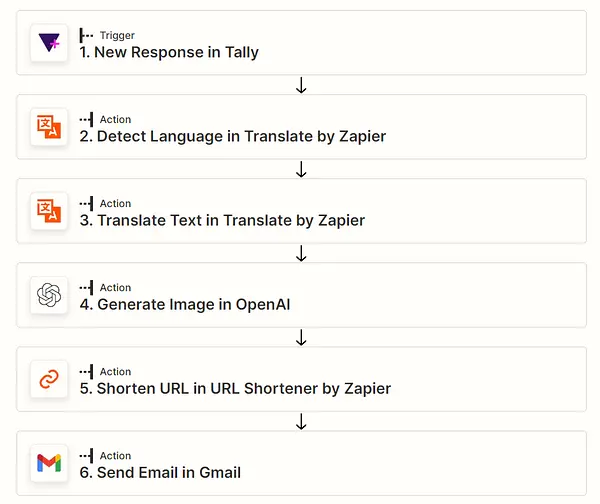Screen dimensions: 600x504
Task: Click the arrow between steps 3 and 4
Action: pyautogui.click(x=301, y=253)
